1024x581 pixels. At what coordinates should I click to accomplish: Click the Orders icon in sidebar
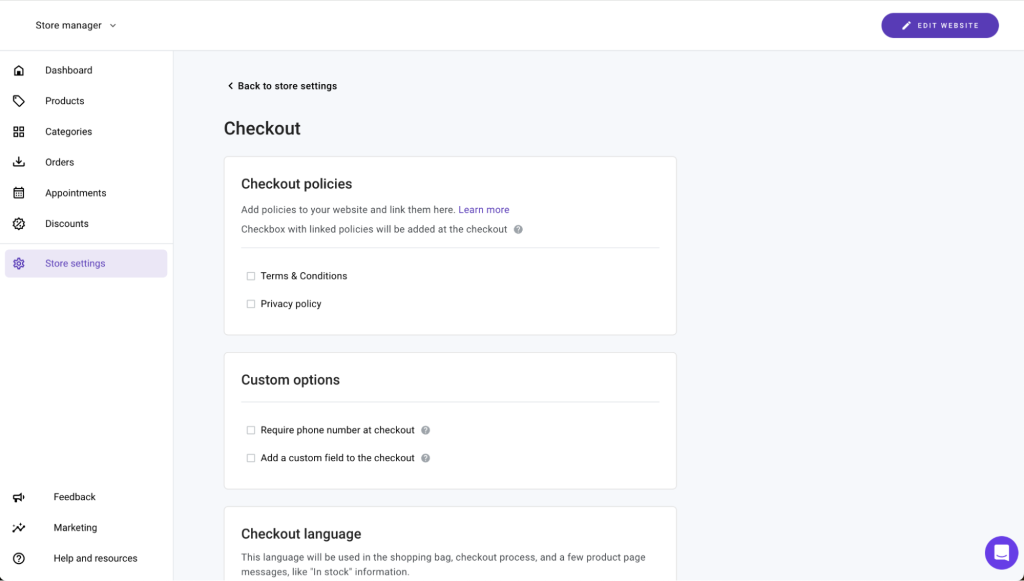coord(18,161)
